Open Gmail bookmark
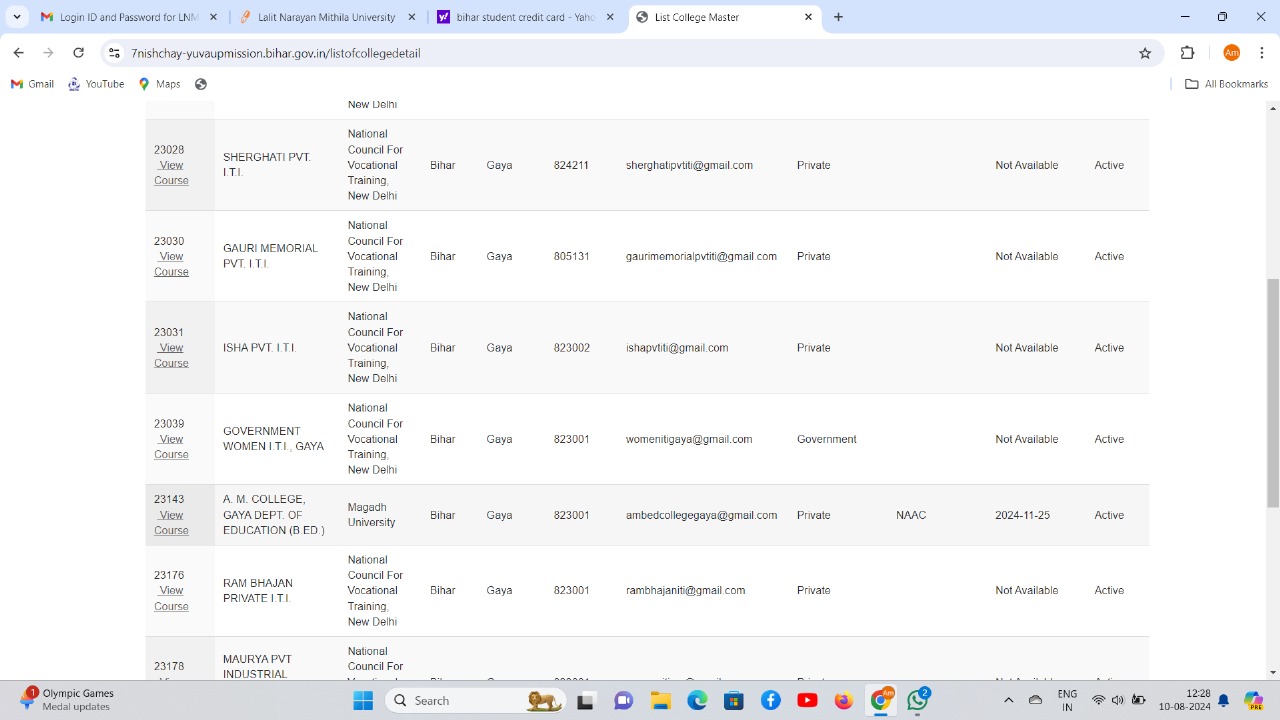The height and width of the screenshot is (720, 1280). click(32, 84)
